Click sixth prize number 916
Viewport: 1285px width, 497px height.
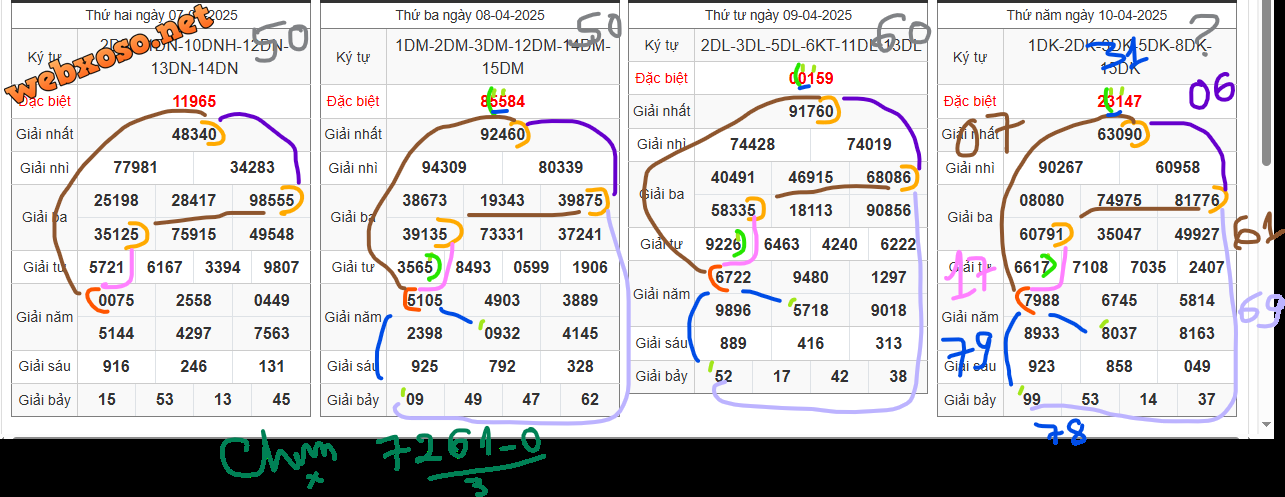pyautogui.click(x=116, y=366)
